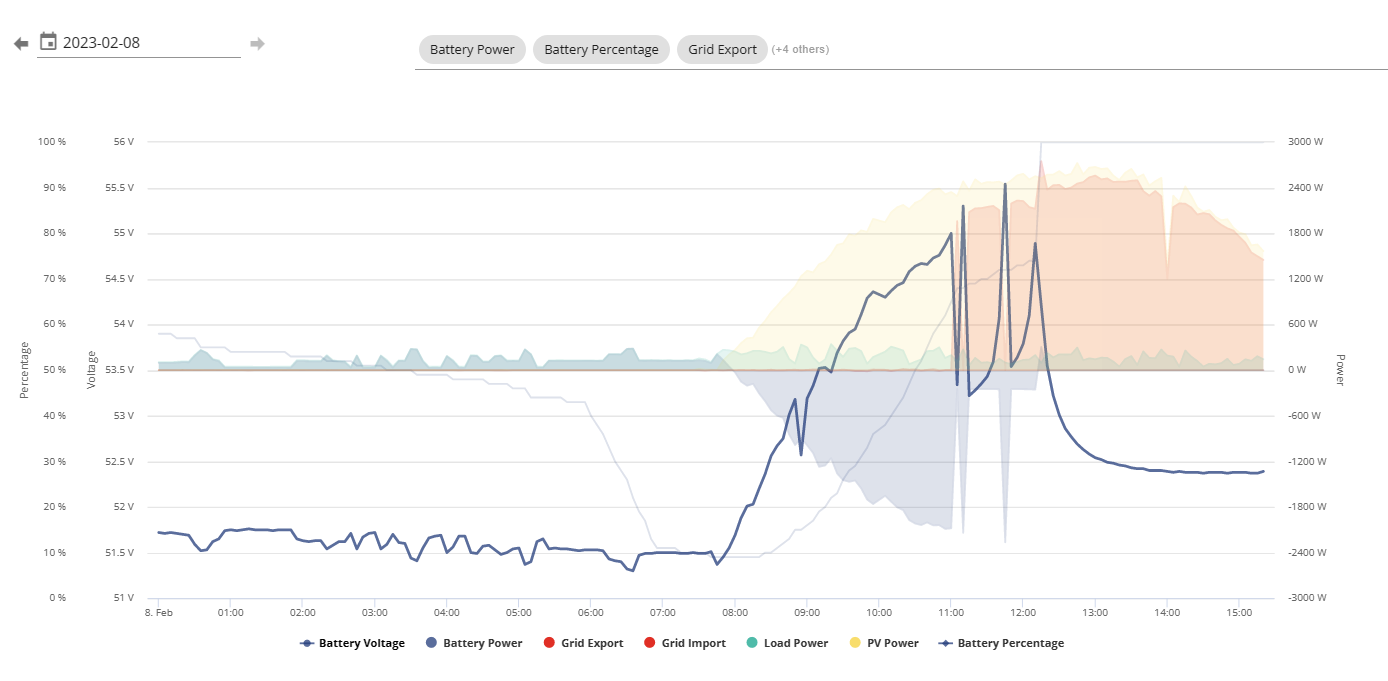Screen dimensions: 1388x681
Task: Click the Battery Percentage legend line marker
Action: (945, 643)
